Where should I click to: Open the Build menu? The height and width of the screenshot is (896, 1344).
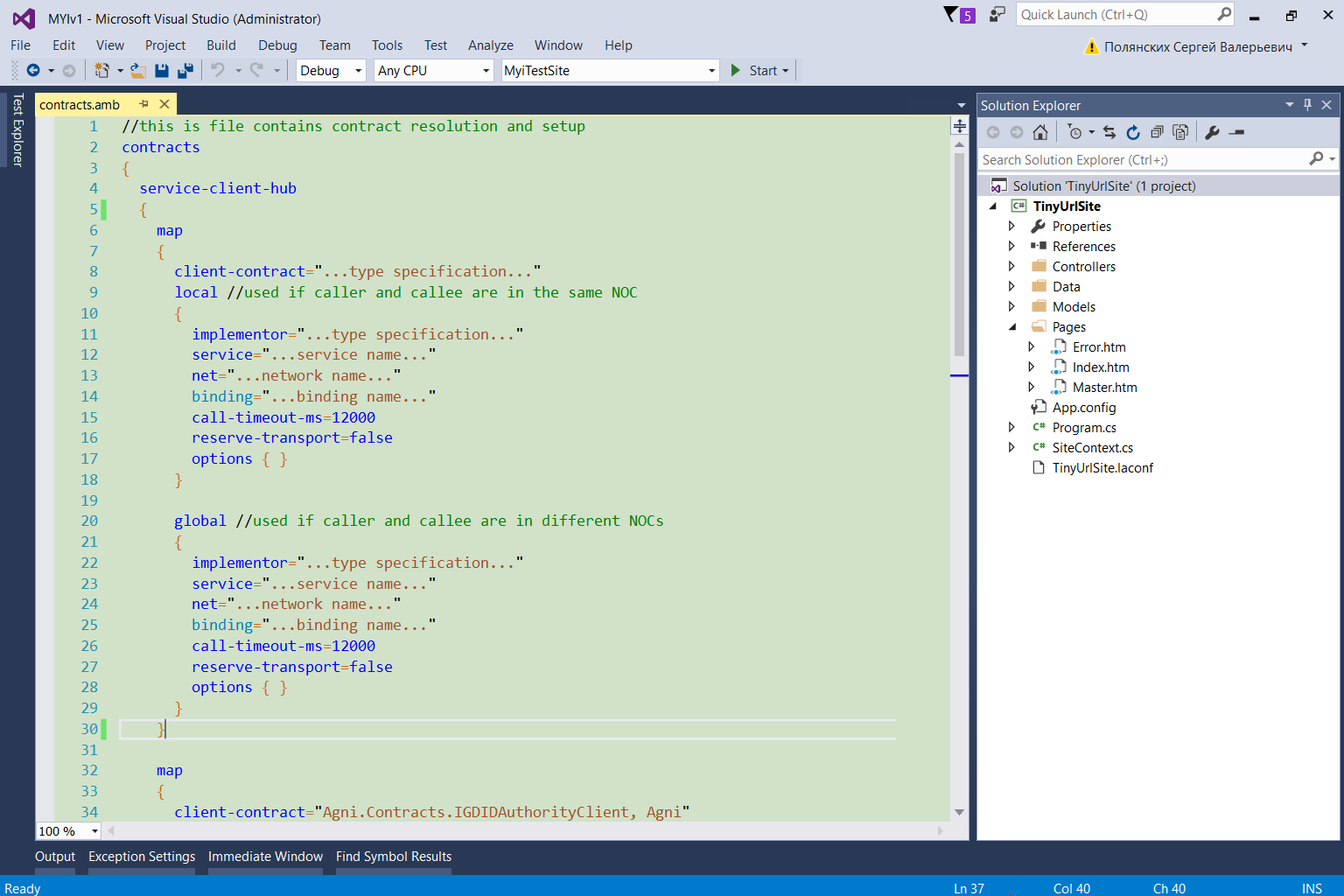point(221,45)
